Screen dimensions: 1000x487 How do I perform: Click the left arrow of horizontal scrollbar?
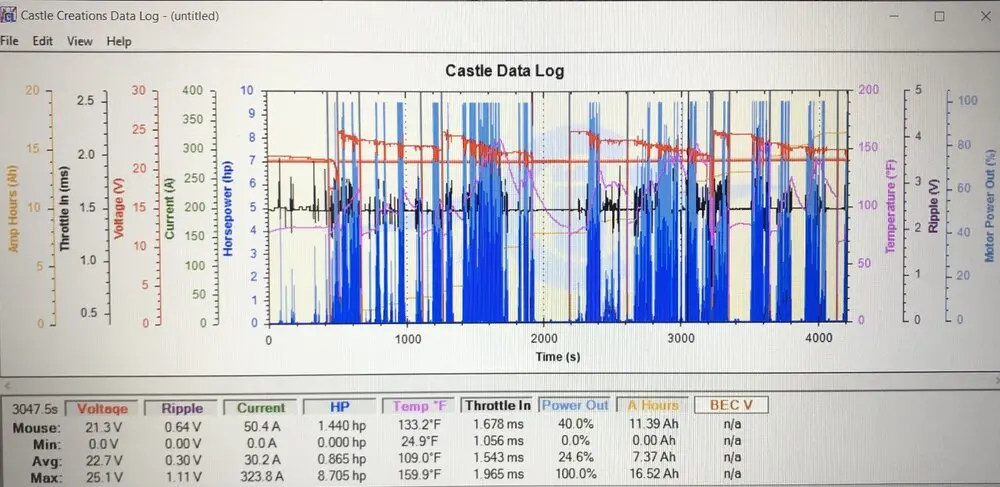pyautogui.click(x=8, y=385)
